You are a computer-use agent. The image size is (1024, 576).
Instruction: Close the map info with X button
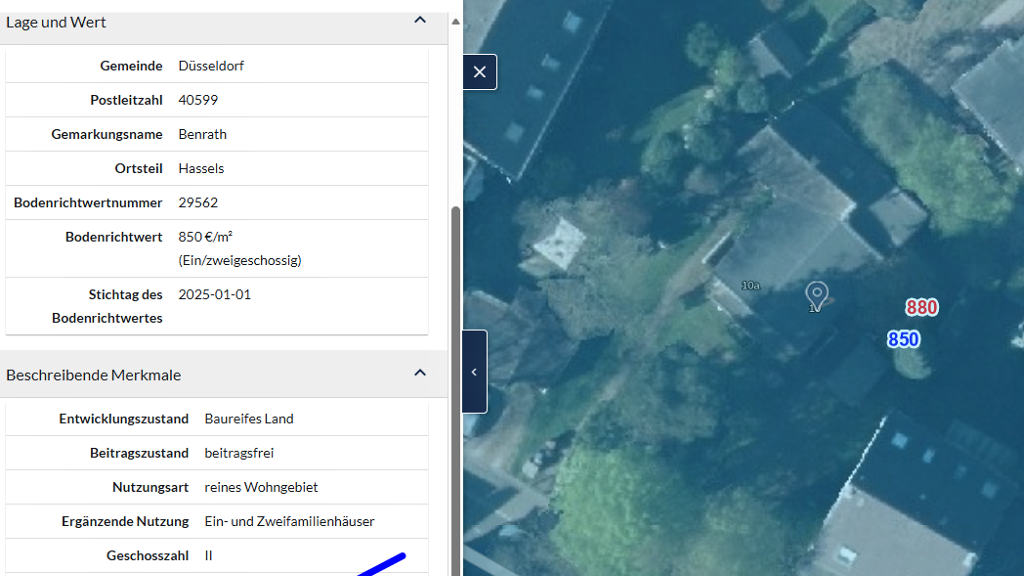tap(480, 72)
